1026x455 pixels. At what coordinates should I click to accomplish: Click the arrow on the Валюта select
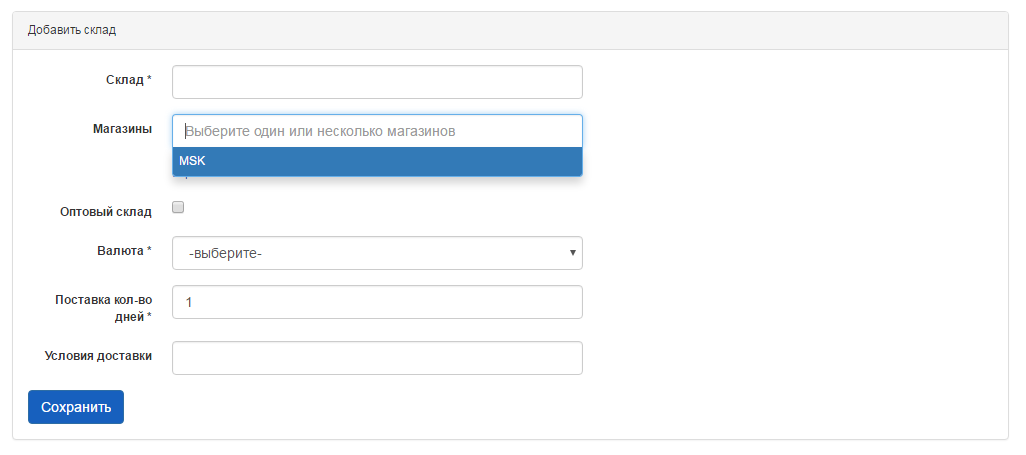coord(573,253)
